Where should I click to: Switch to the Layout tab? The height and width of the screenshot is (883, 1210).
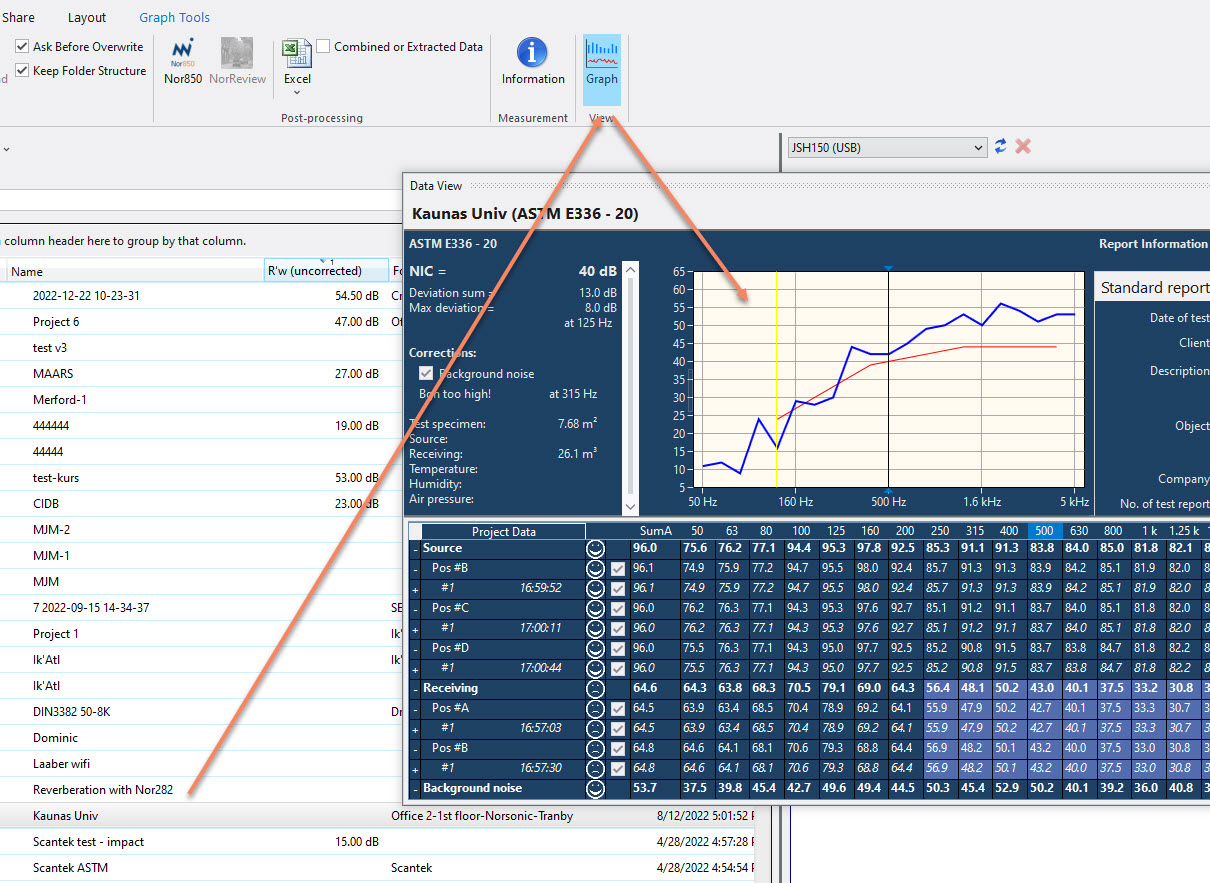coord(87,17)
